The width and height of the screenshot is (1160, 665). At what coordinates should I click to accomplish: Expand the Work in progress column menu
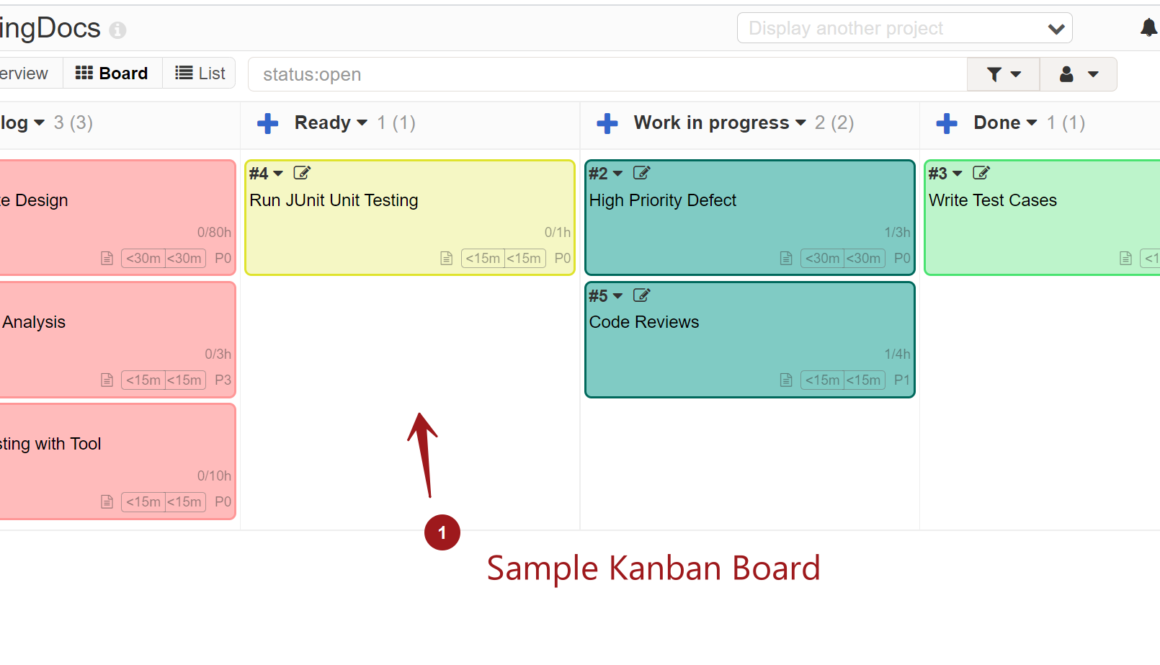[x=800, y=123]
